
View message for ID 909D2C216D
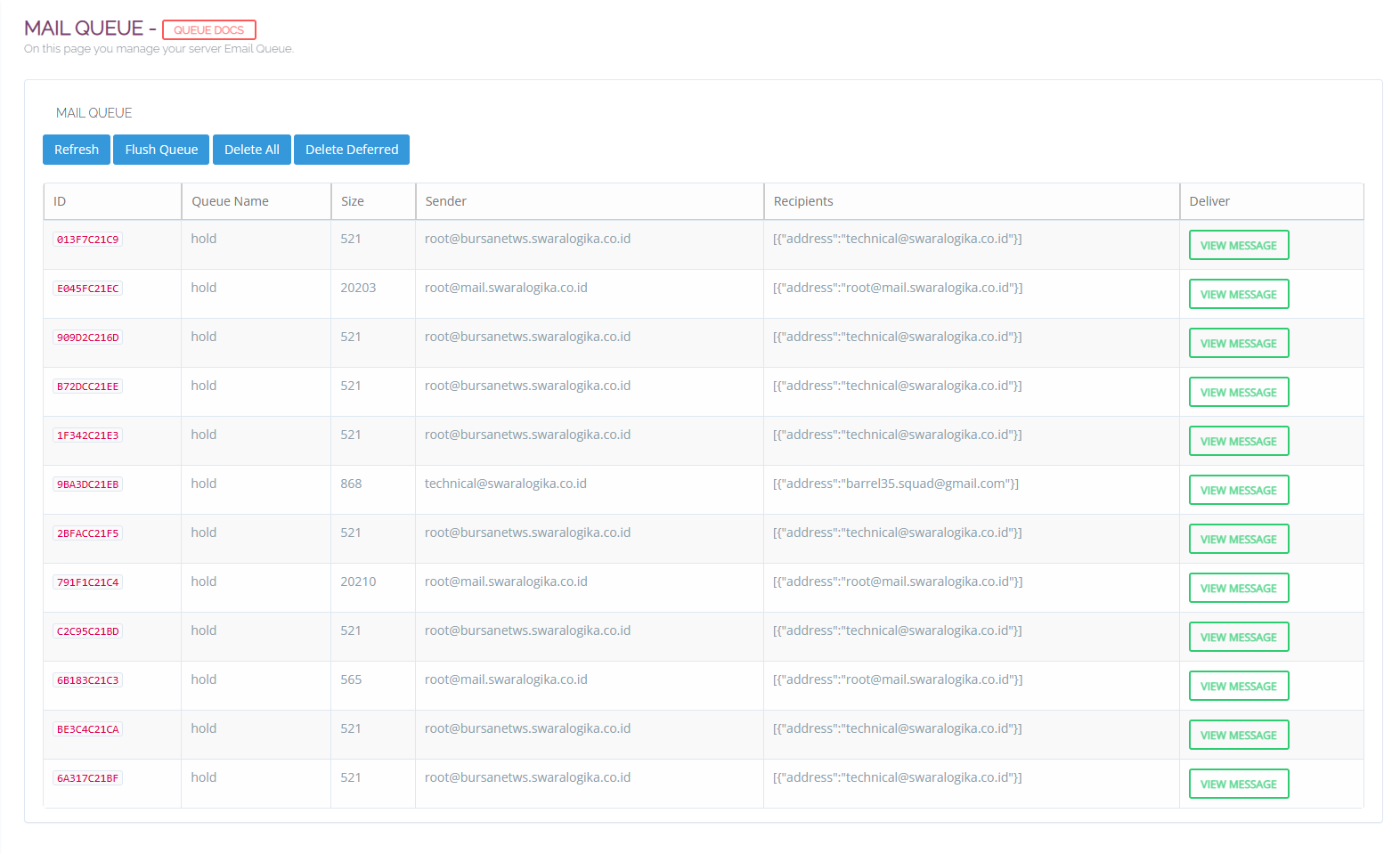pos(1239,343)
